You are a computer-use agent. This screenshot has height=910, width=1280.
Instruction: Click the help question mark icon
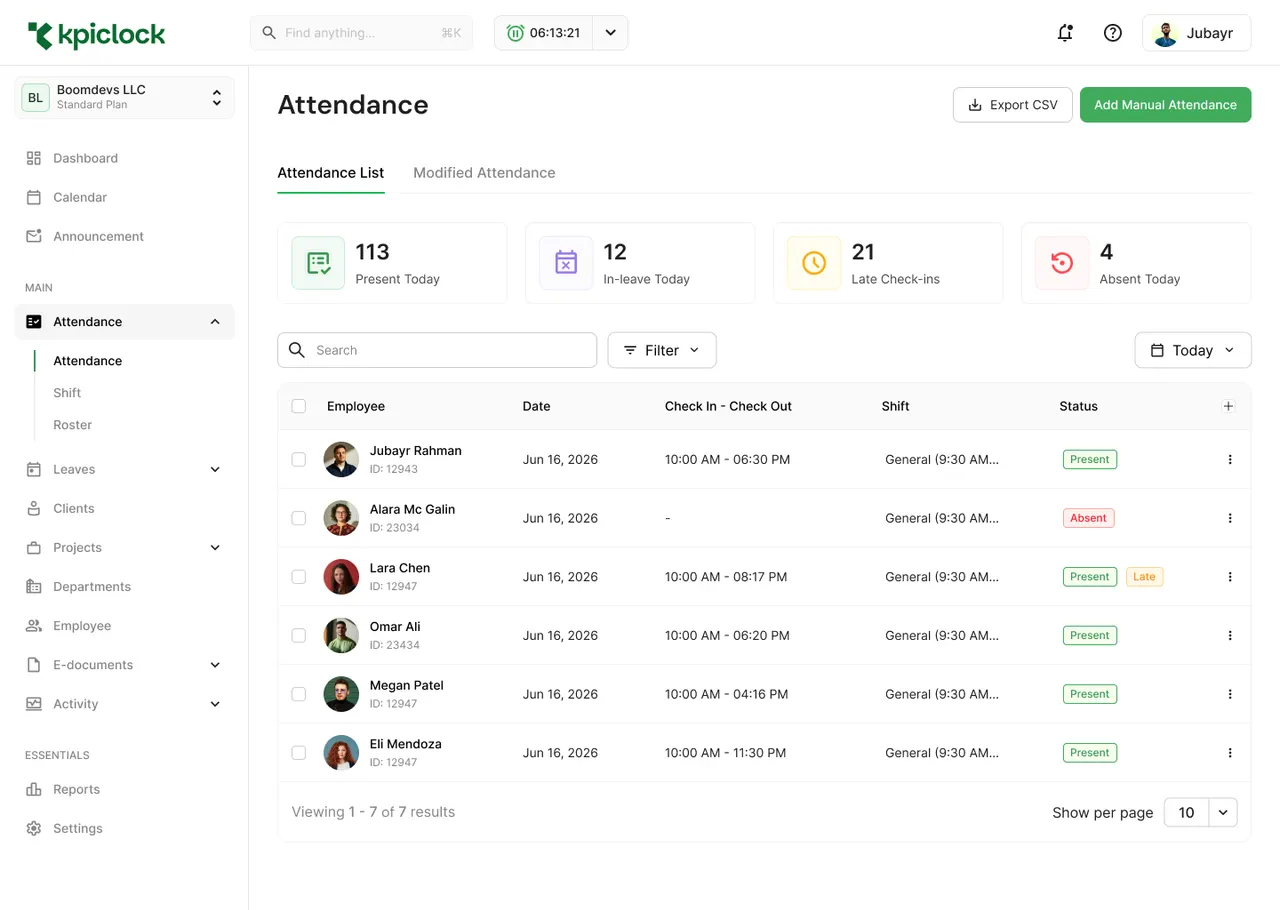click(x=1112, y=33)
